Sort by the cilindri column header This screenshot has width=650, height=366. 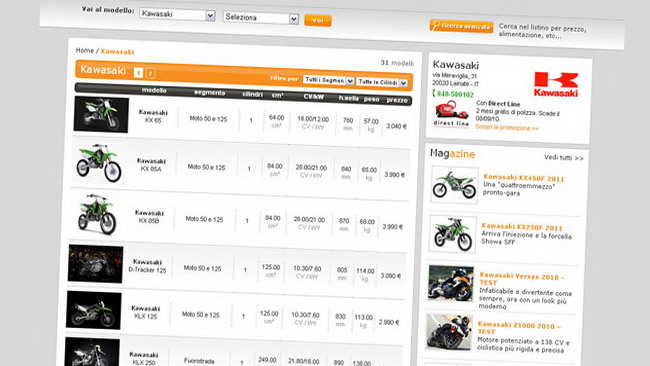(x=252, y=95)
